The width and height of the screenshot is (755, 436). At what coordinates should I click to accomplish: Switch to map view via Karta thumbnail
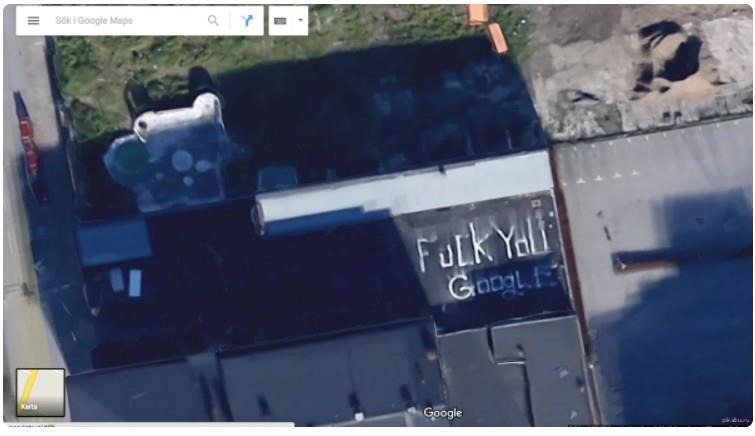point(40,393)
